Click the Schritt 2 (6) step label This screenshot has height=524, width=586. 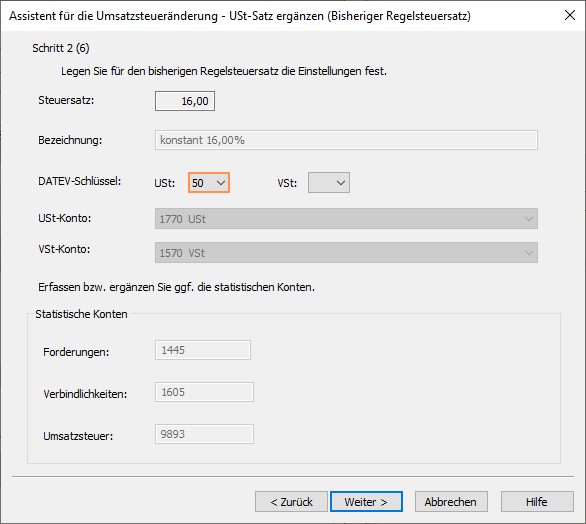coord(61,48)
